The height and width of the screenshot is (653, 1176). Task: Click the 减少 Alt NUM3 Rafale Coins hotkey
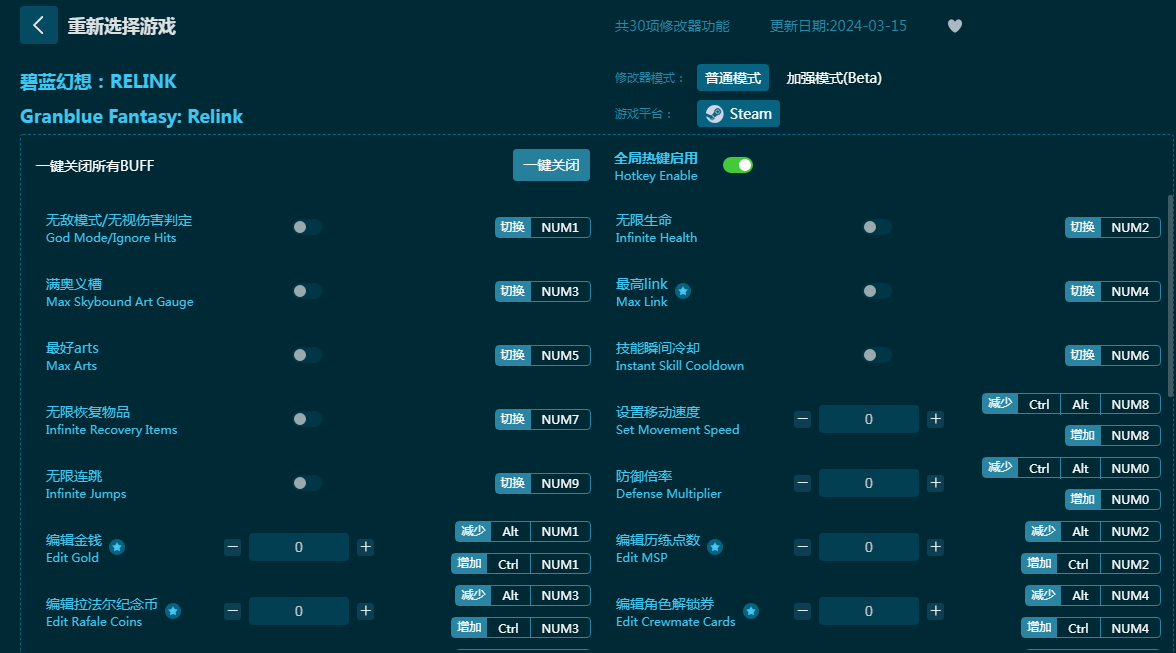click(523, 595)
